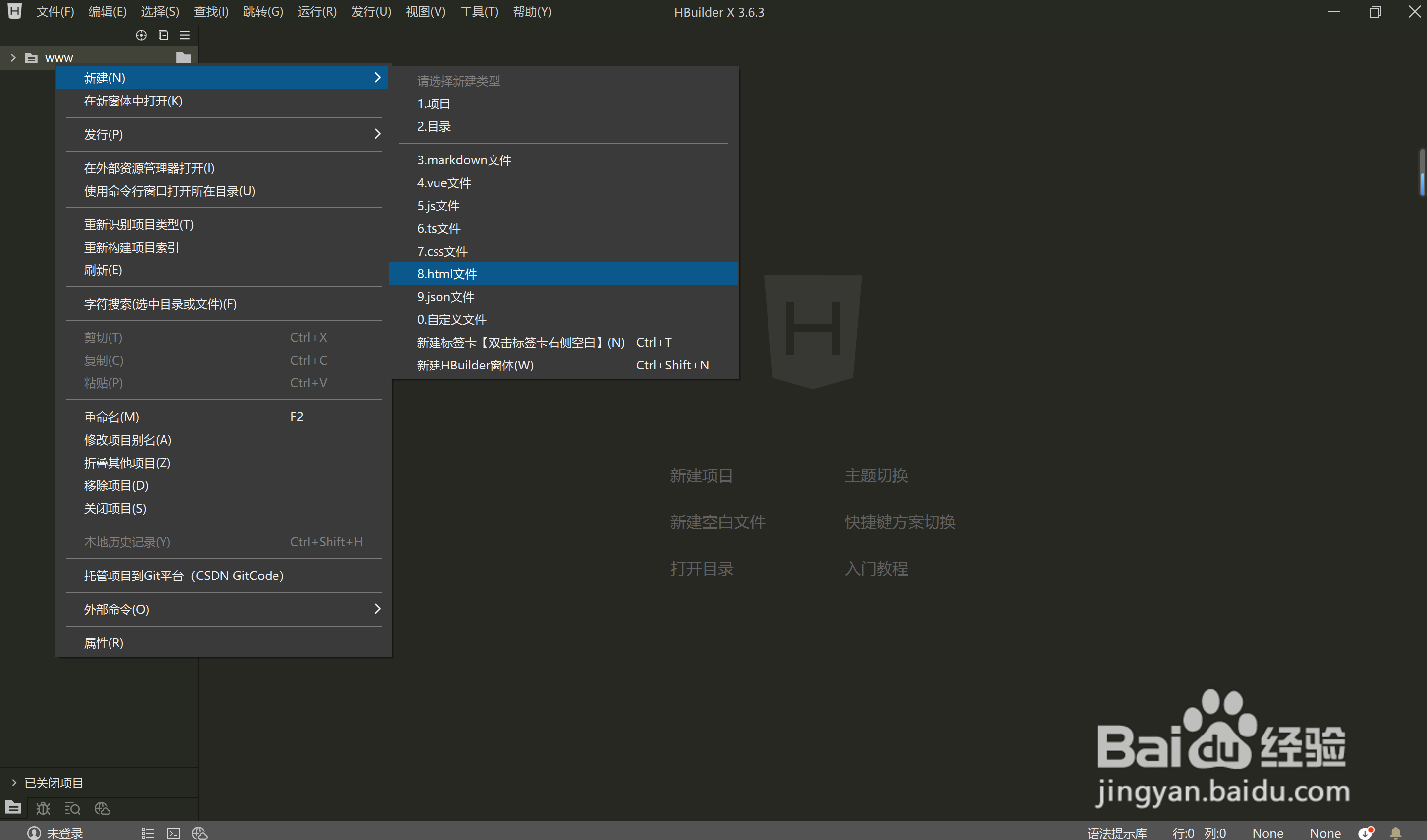Screen dimensions: 1427x840
Task: Open the 运行(R) menu
Action: pyautogui.click(x=317, y=12)
